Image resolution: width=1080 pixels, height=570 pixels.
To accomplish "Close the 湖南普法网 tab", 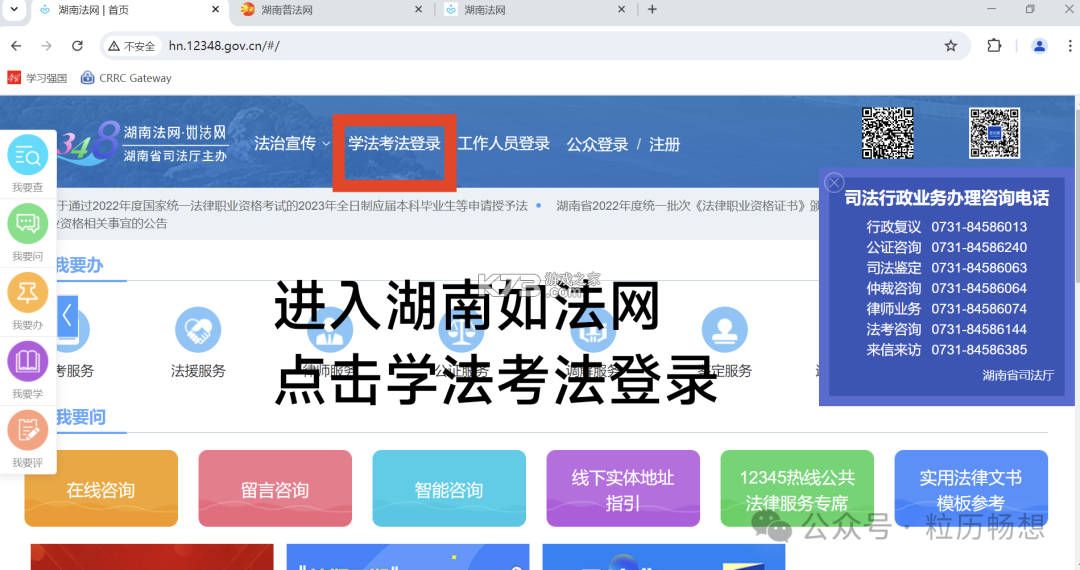I will click(x=418, y=10).
